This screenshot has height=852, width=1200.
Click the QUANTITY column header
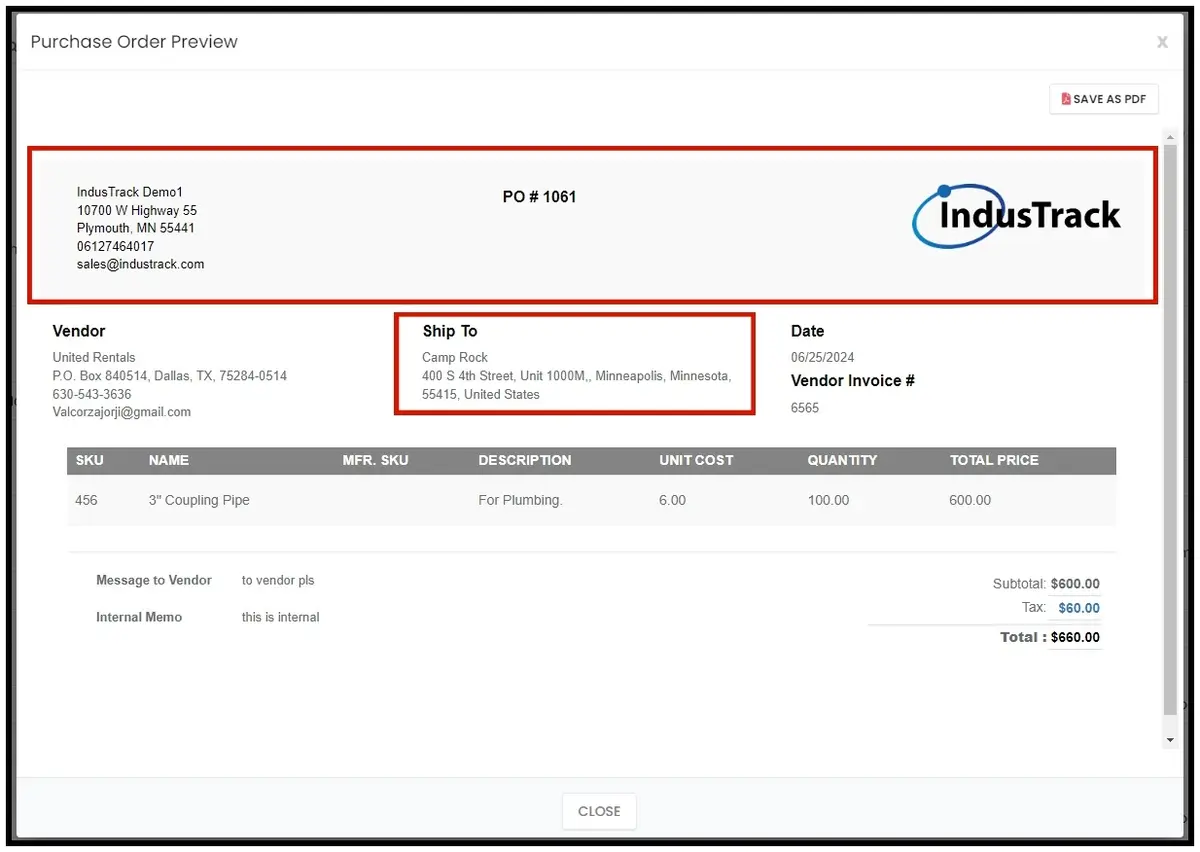(842, 460)
